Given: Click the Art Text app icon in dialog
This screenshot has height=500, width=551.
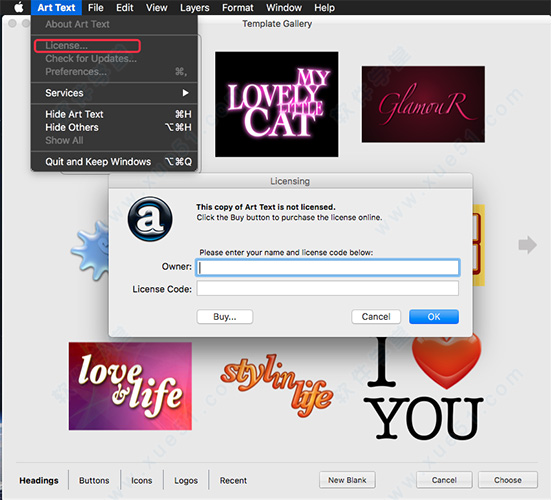Looking at the screenshot, I should pos(150,219).
